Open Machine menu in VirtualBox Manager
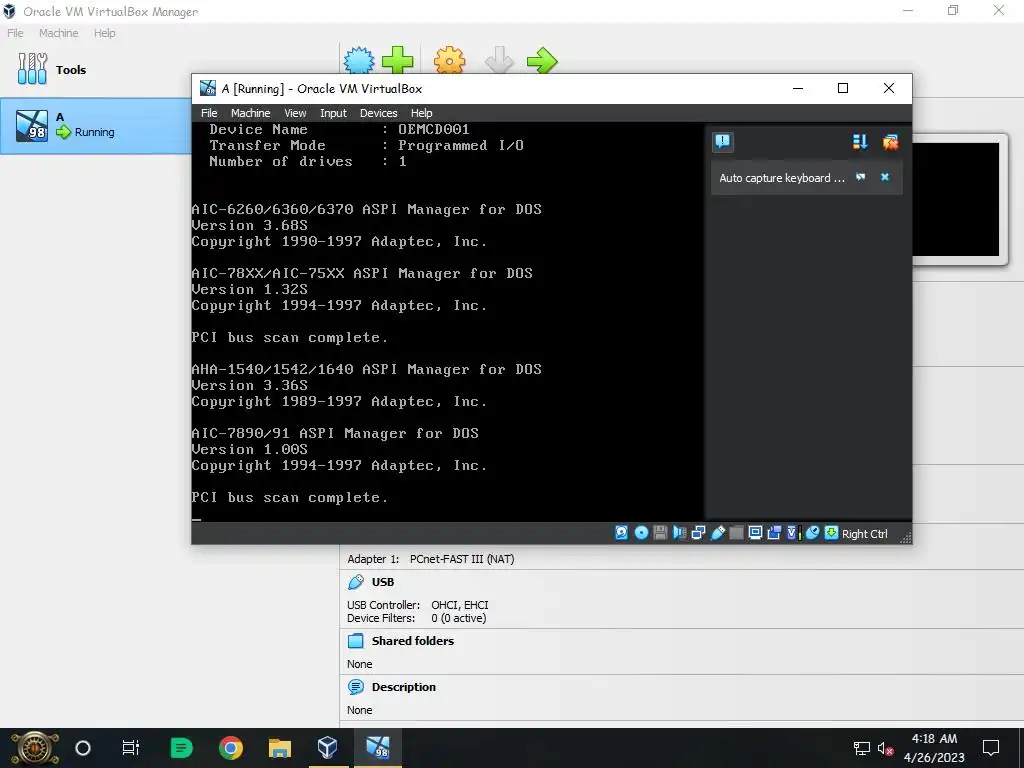This screenshot has height=768, width=1024. point(58,33)
